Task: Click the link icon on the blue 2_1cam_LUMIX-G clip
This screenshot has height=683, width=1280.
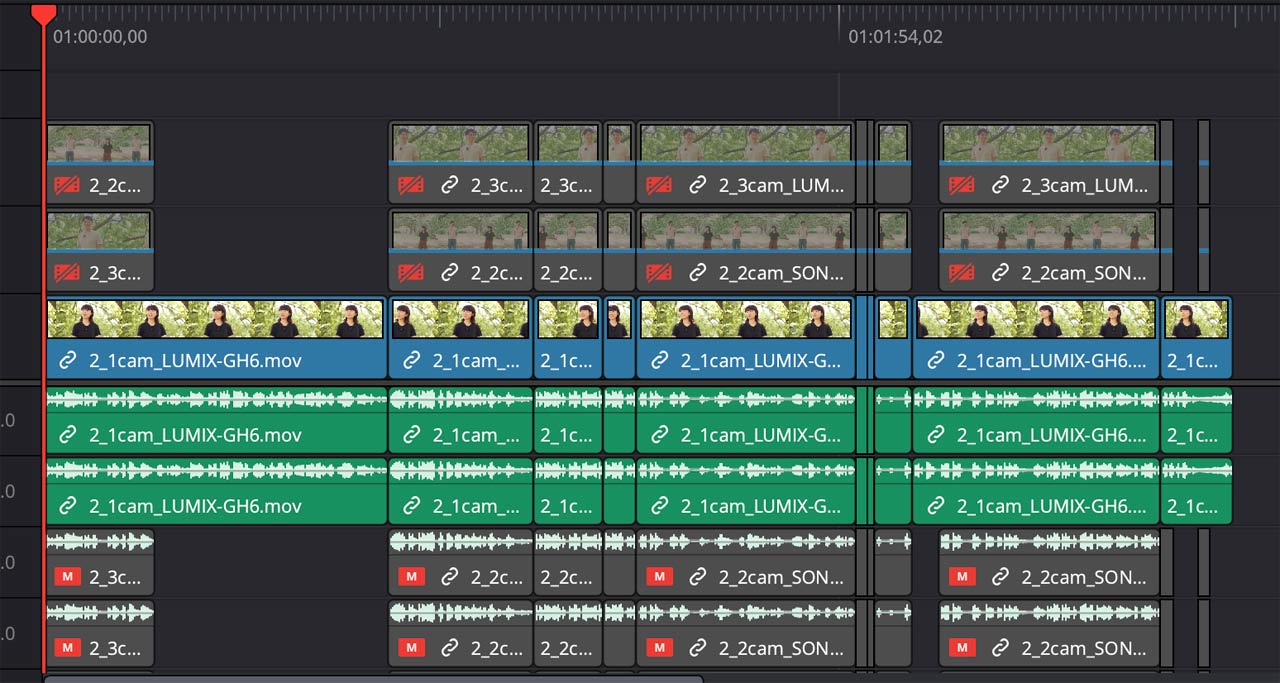Action: tap(659, 361)
